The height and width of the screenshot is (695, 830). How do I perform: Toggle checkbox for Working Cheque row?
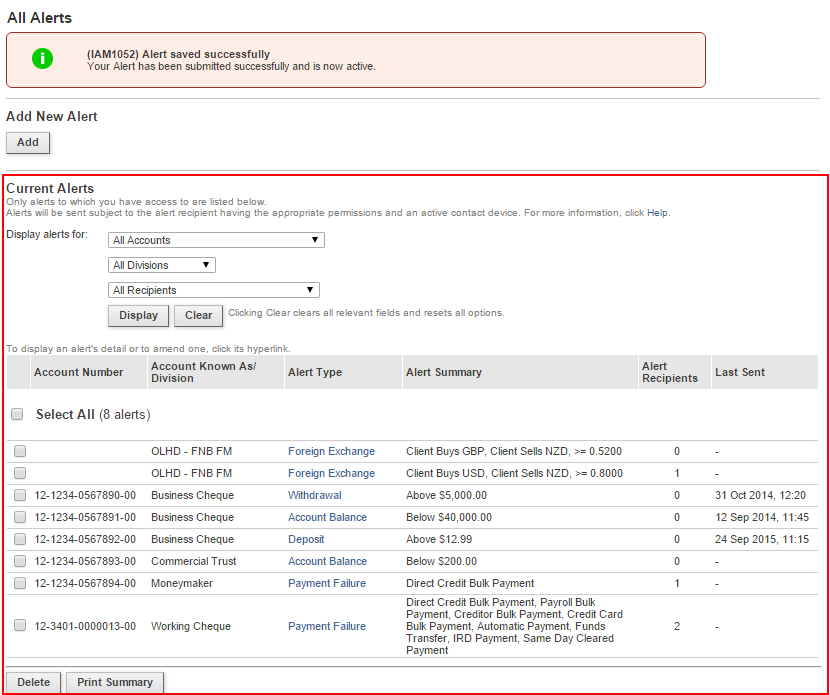(20, 626)
